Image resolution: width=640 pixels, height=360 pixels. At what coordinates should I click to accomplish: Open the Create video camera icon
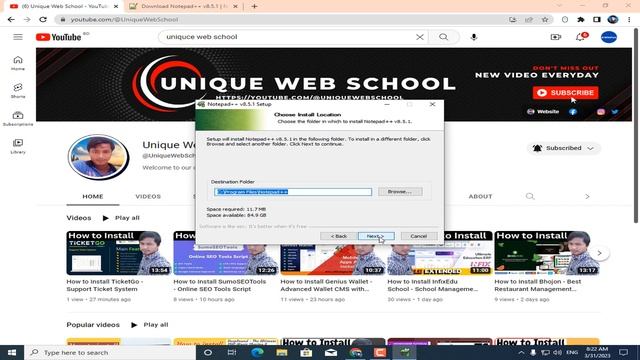point(556,37)
